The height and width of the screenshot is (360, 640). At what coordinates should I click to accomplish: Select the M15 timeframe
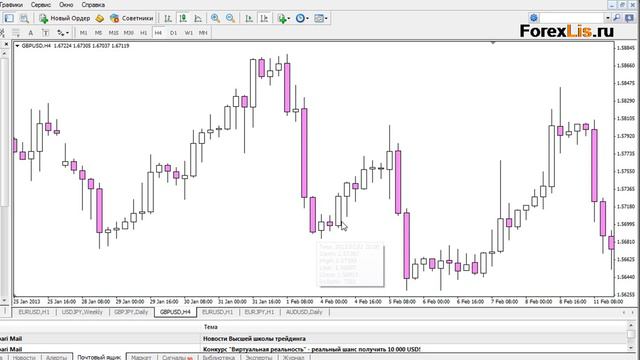click(x=113, y=33)
